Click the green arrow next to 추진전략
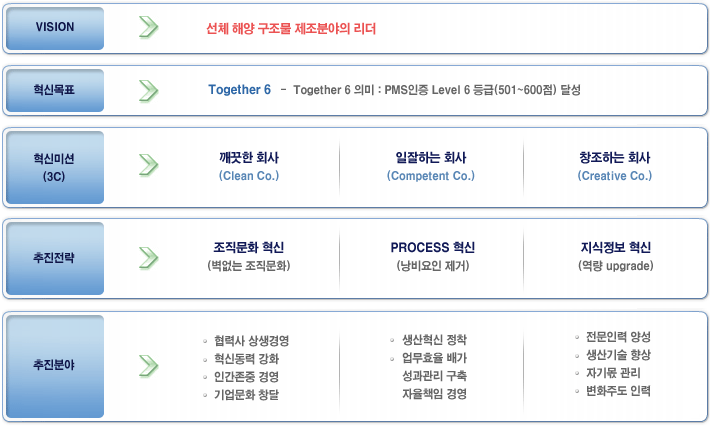This screenshot has height=430, width=710. pos(149,258)
